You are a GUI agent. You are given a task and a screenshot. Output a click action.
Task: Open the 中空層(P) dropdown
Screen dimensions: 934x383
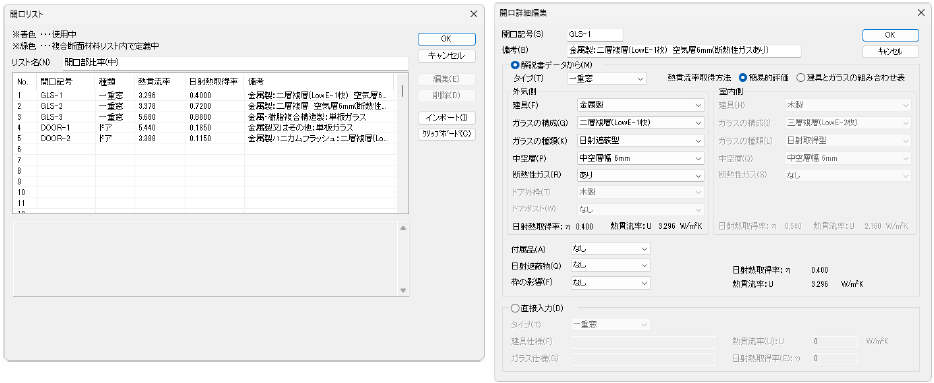(x=641, y=158)
